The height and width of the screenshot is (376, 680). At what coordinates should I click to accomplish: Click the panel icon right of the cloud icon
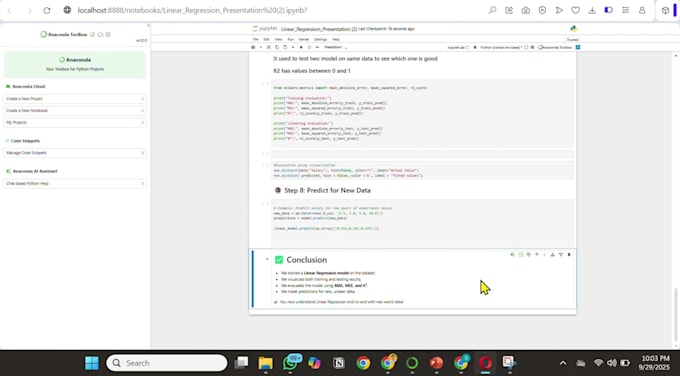(108, 34)
